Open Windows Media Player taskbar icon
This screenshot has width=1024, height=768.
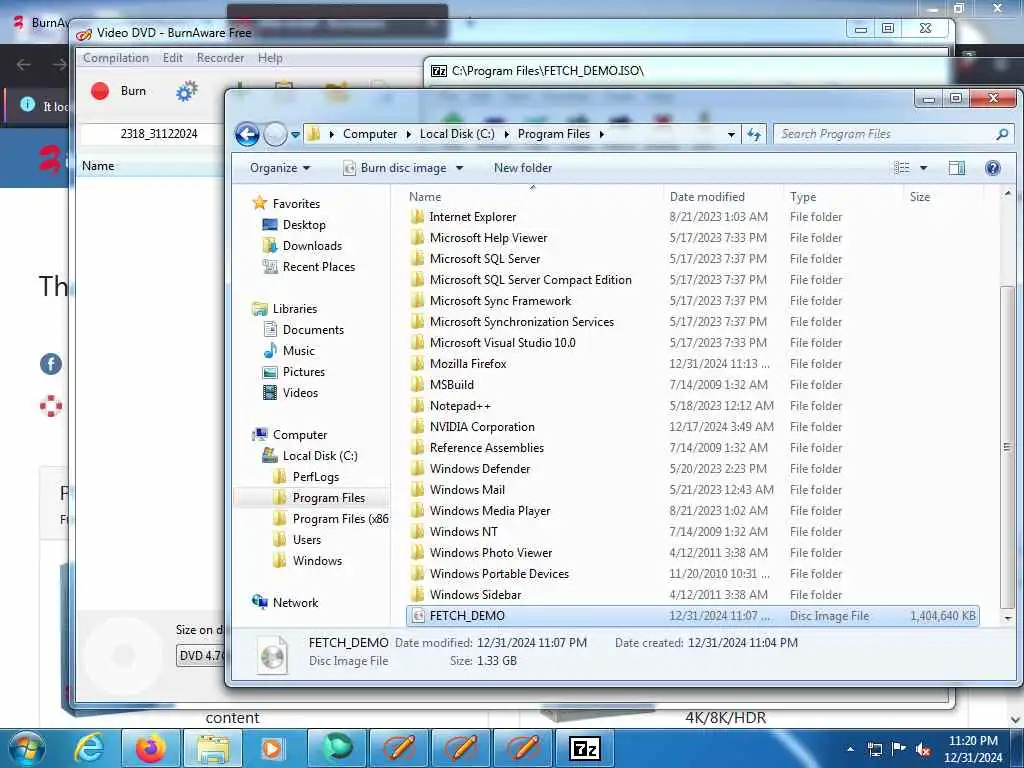pos(272,748)
